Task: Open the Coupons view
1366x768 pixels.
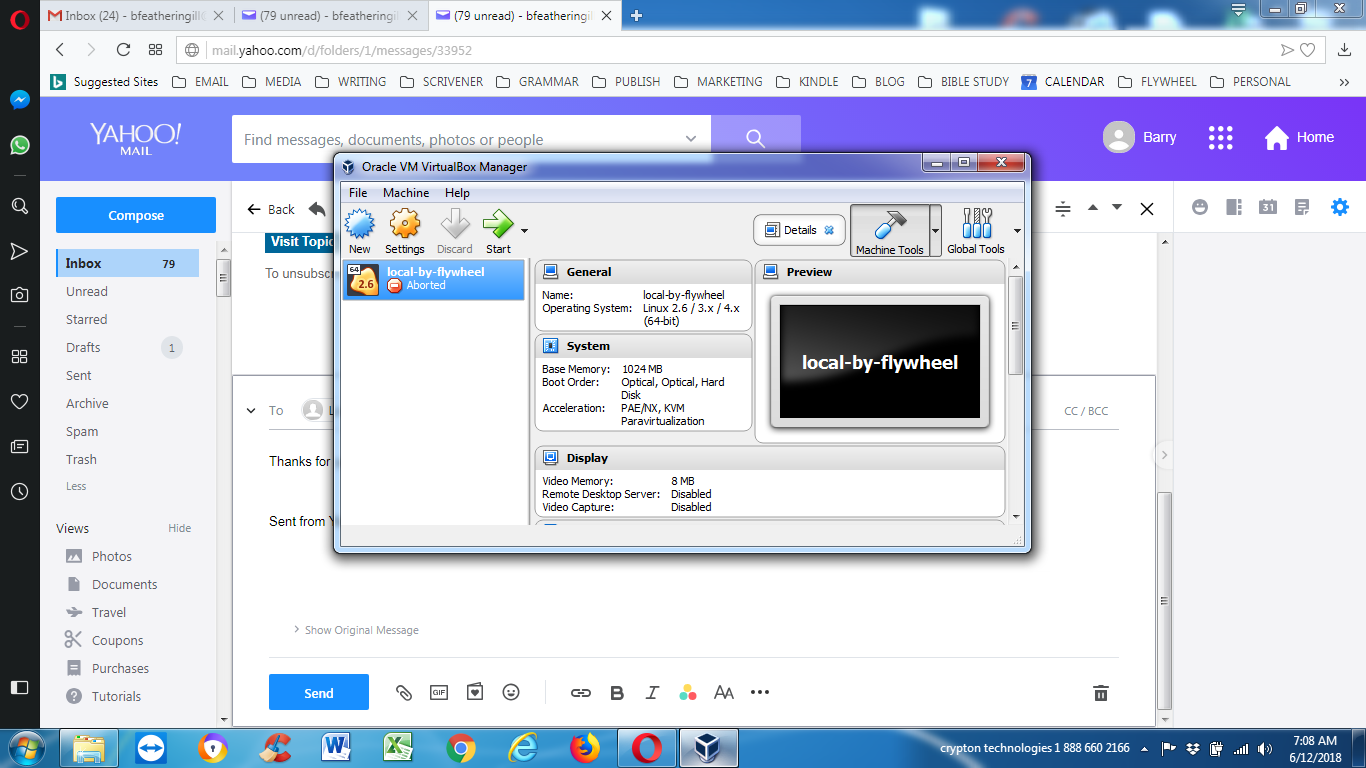Action: pyautogui.click(x=118, y=640)
